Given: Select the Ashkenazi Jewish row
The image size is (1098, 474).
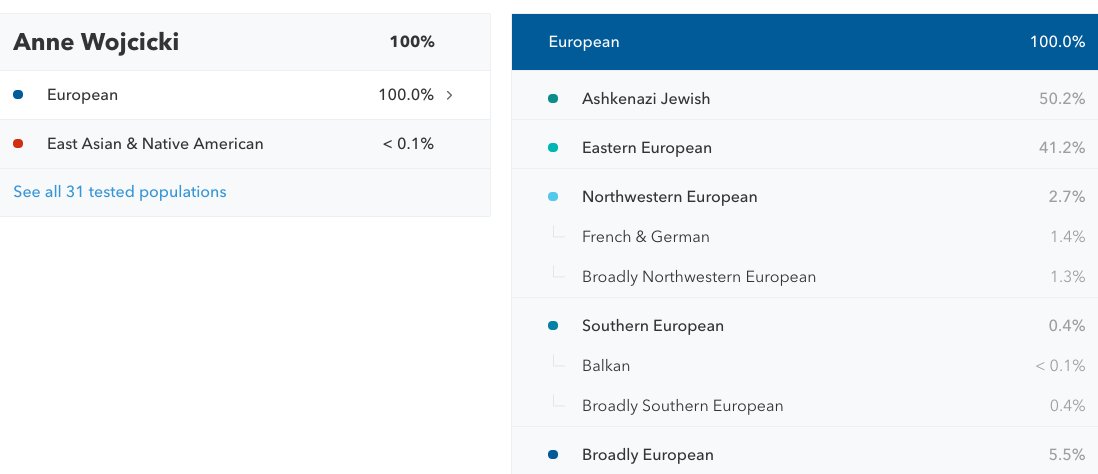Looking at the screenshot, I should tap(804, 99).
